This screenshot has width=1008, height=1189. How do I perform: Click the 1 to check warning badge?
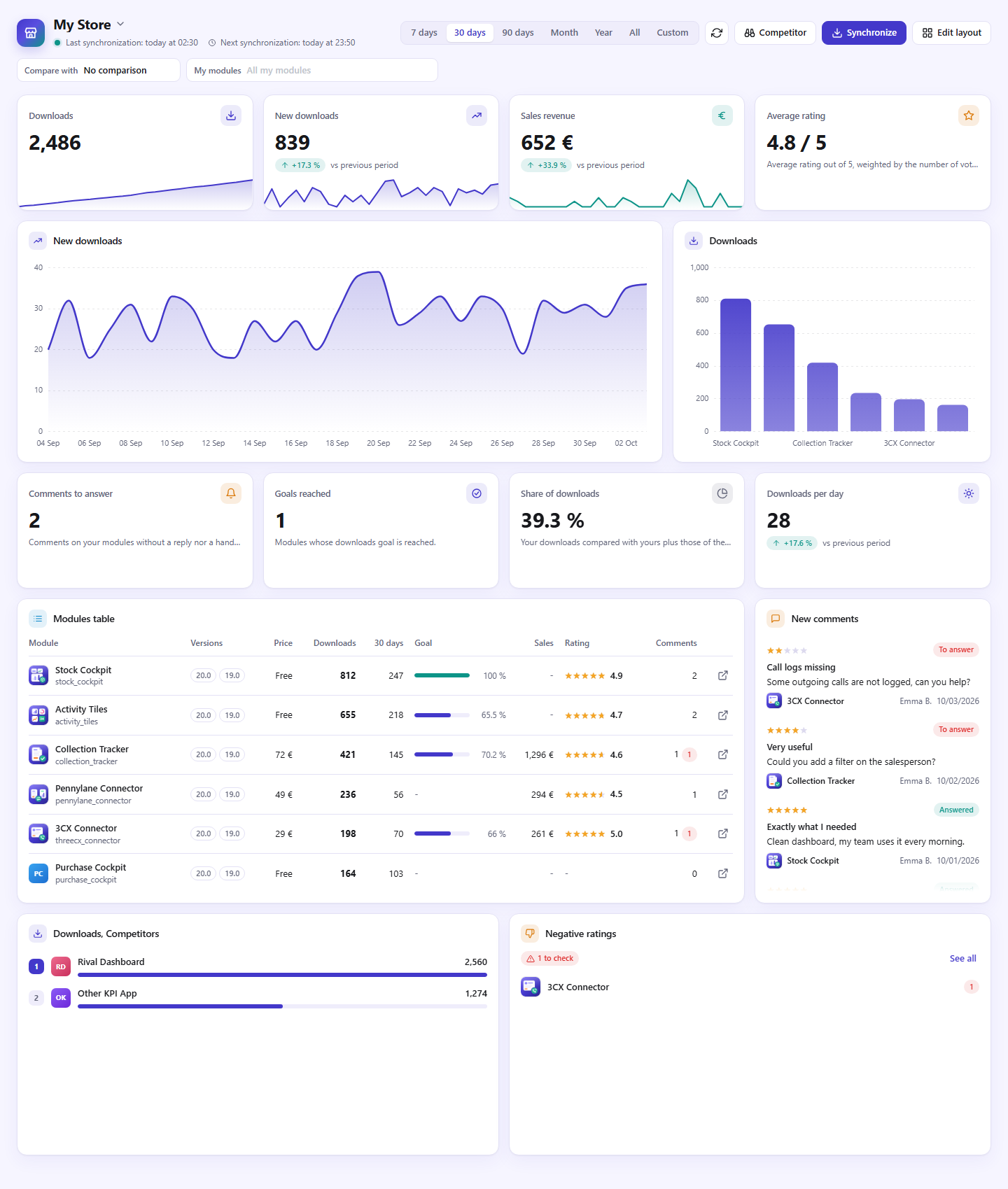coord(549,958)
